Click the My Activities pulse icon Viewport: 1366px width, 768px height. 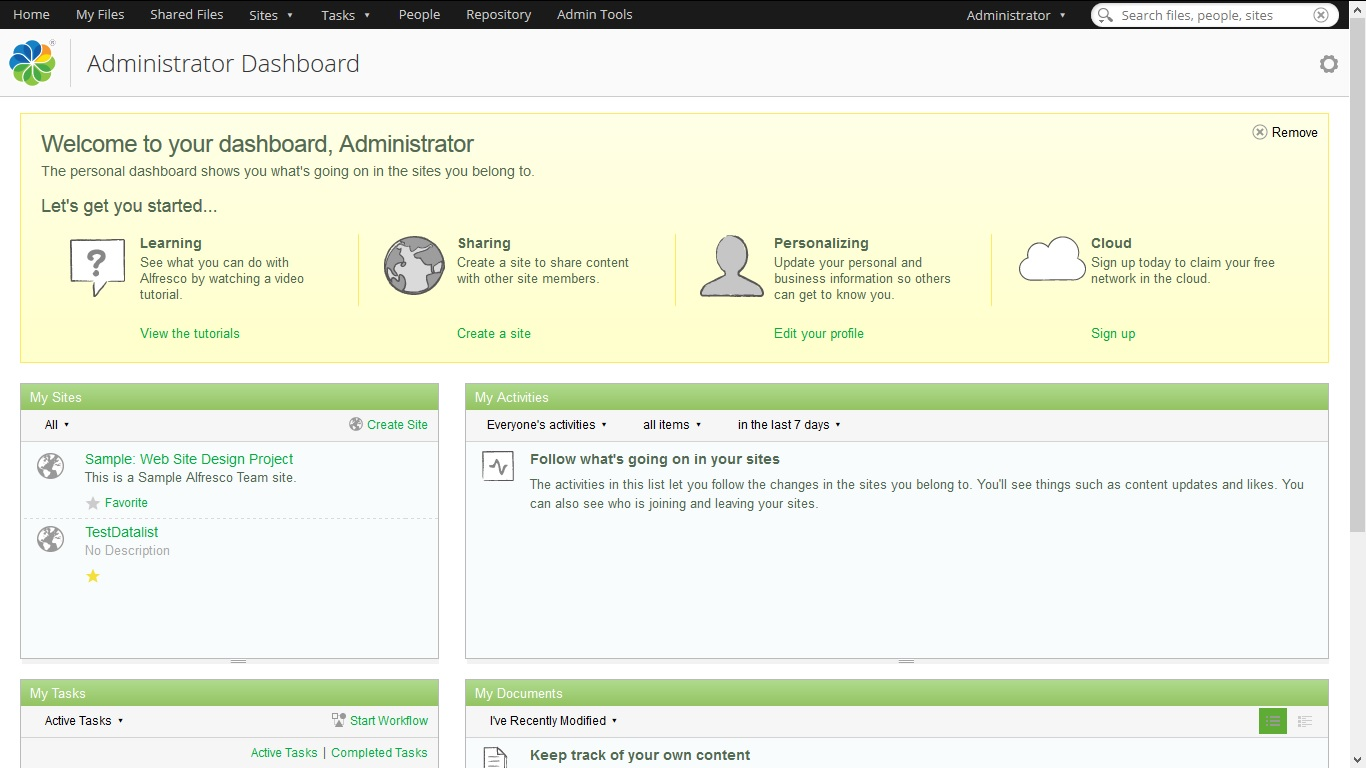point(498,466)
